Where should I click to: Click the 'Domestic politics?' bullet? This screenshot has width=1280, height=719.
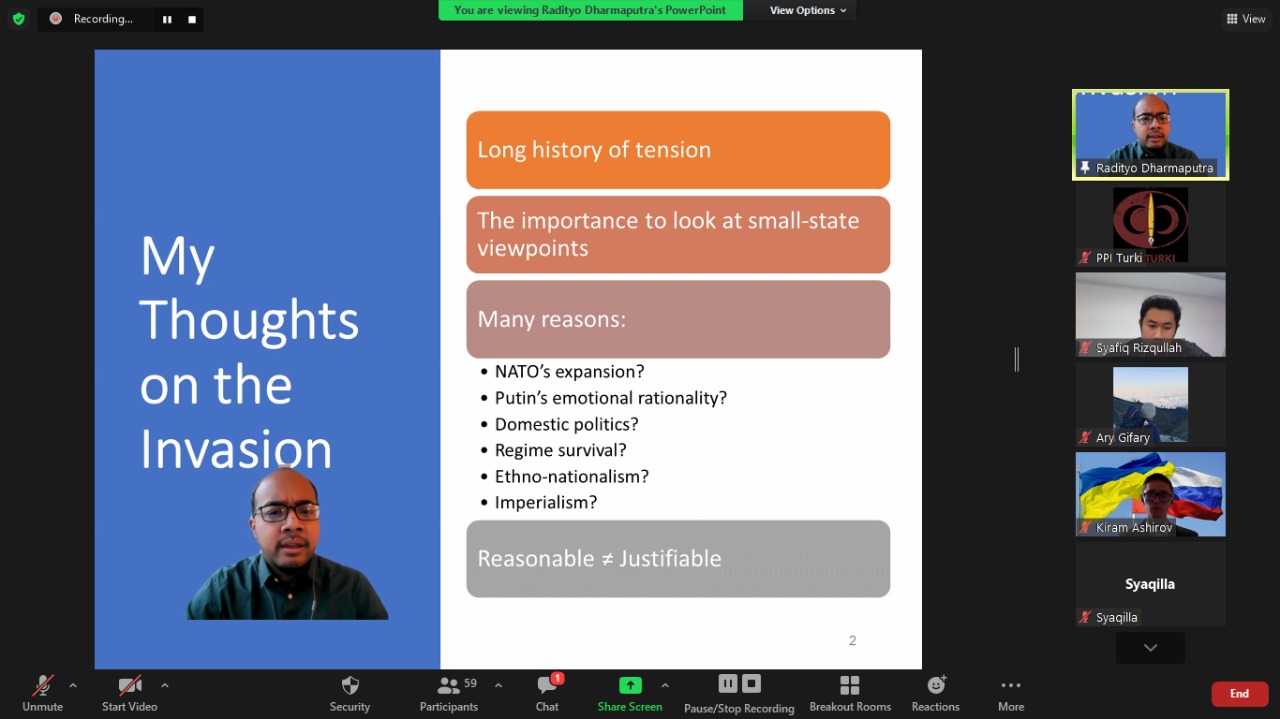click(566, 424)
